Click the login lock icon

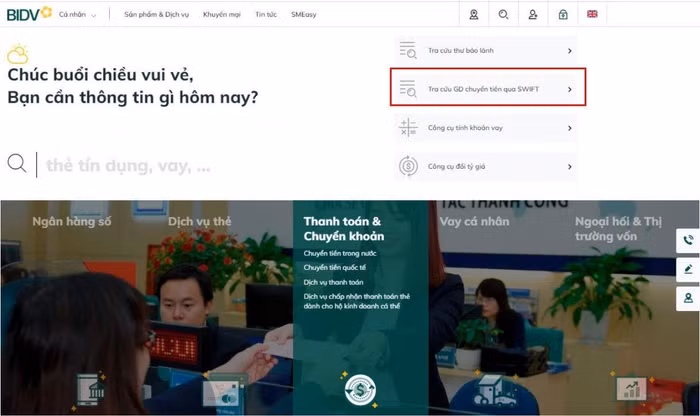pyautogui.click(x=563, y=15)
